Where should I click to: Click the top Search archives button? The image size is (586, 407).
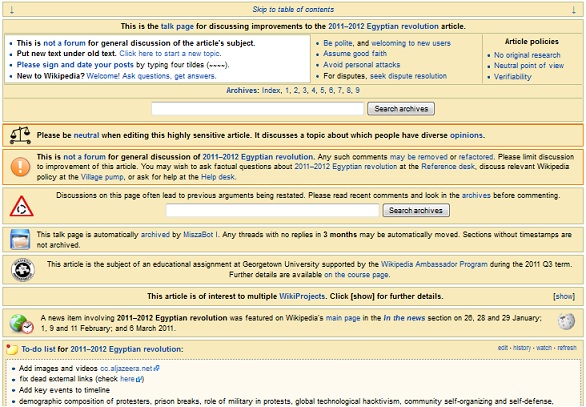[401, 109]
